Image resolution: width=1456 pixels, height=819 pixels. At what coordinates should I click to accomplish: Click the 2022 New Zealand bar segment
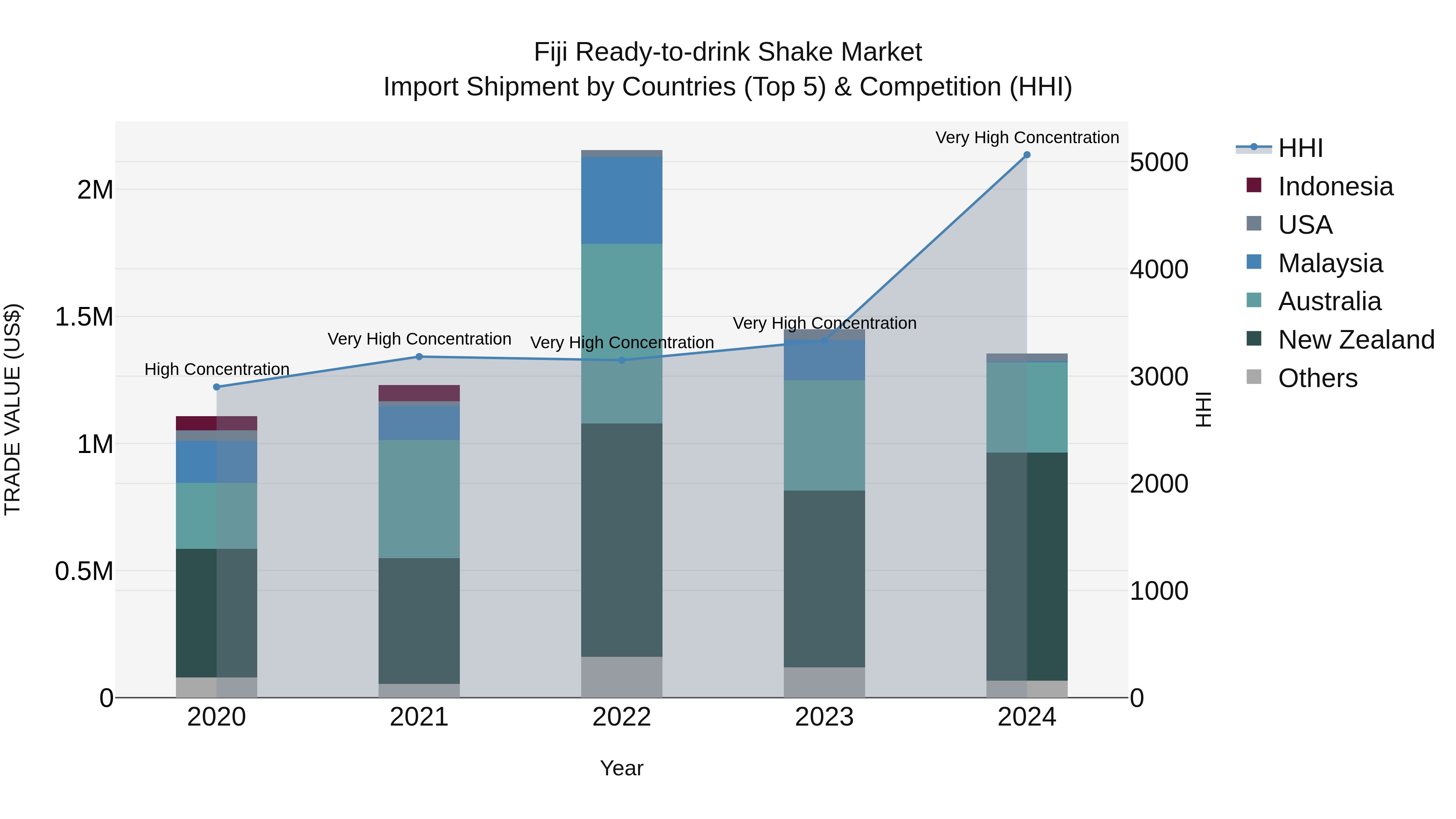click(622, 540)
